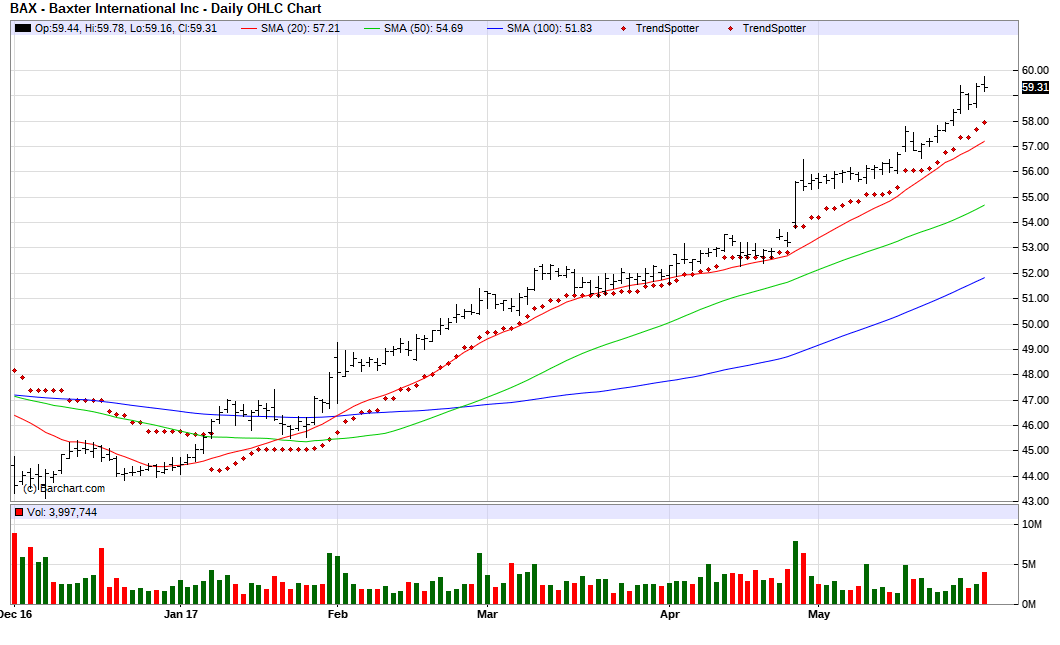Screen dimensions: 1060x645
Task: Click the 'Apr' date axis label
Action: click(669, 614)
